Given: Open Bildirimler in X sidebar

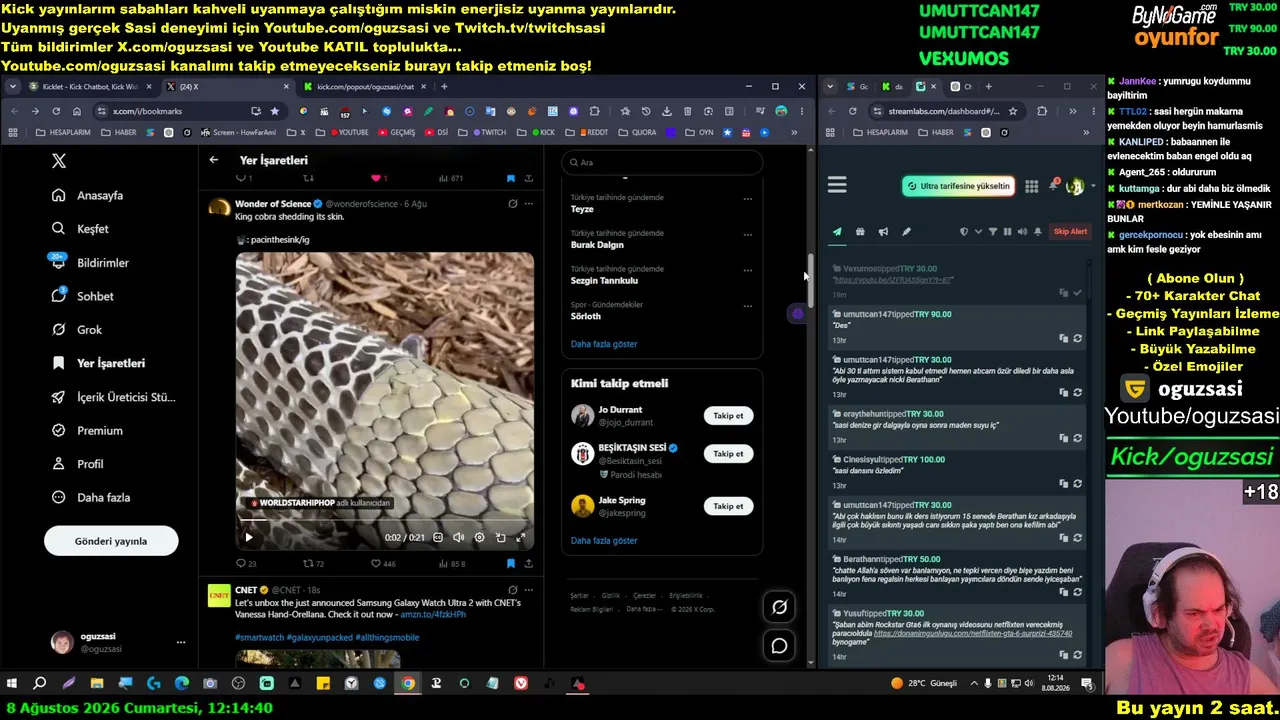Looking at the screenshot, I should point(92,263).
